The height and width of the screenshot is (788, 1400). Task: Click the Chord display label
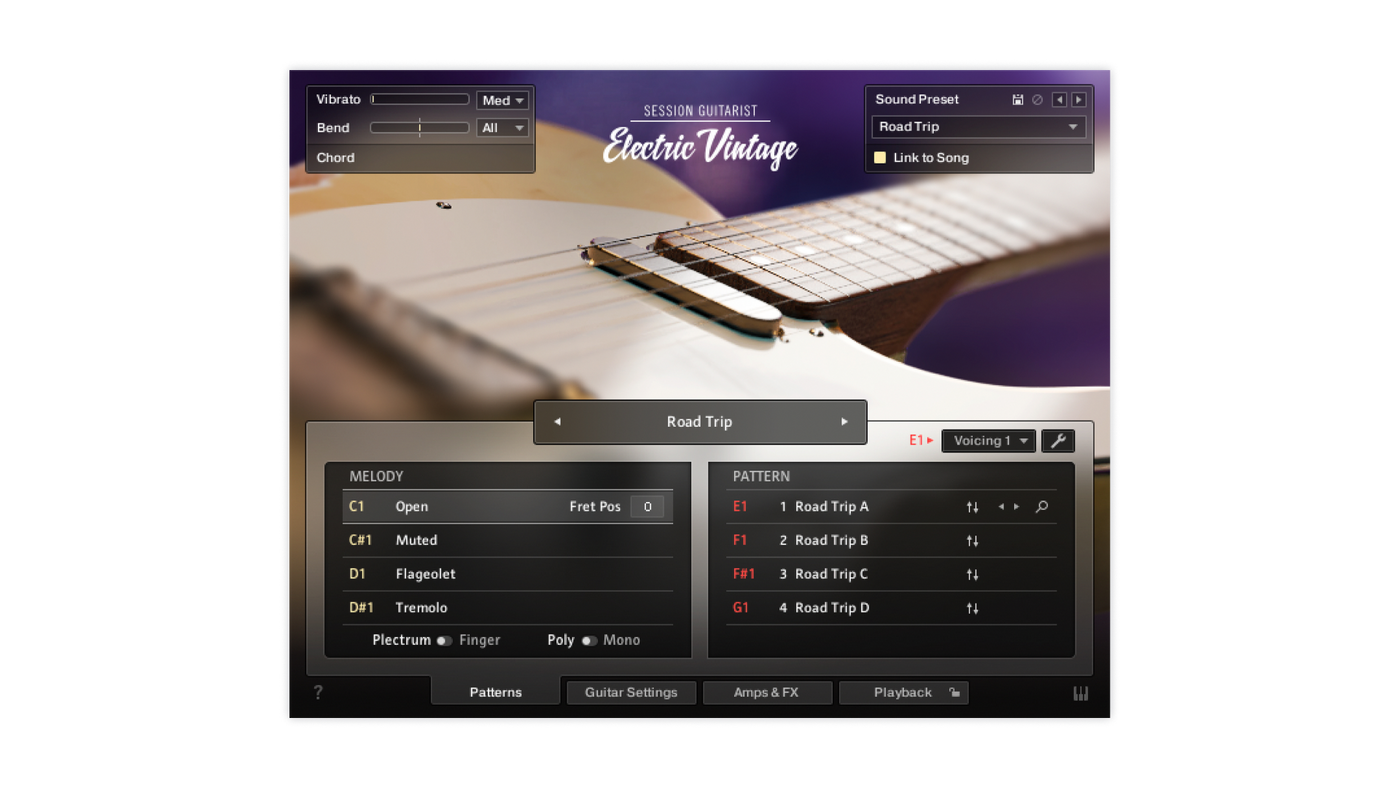click(x=336, y=158)
